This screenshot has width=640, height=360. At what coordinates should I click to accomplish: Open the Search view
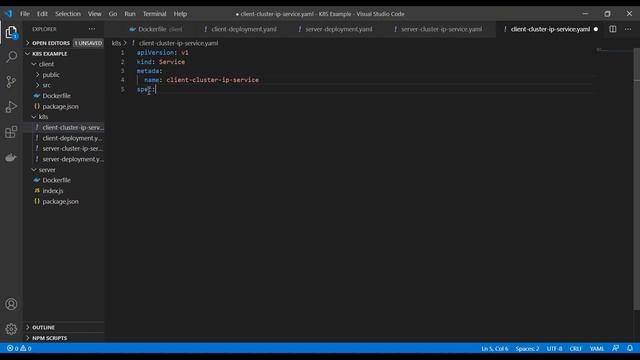11,56
